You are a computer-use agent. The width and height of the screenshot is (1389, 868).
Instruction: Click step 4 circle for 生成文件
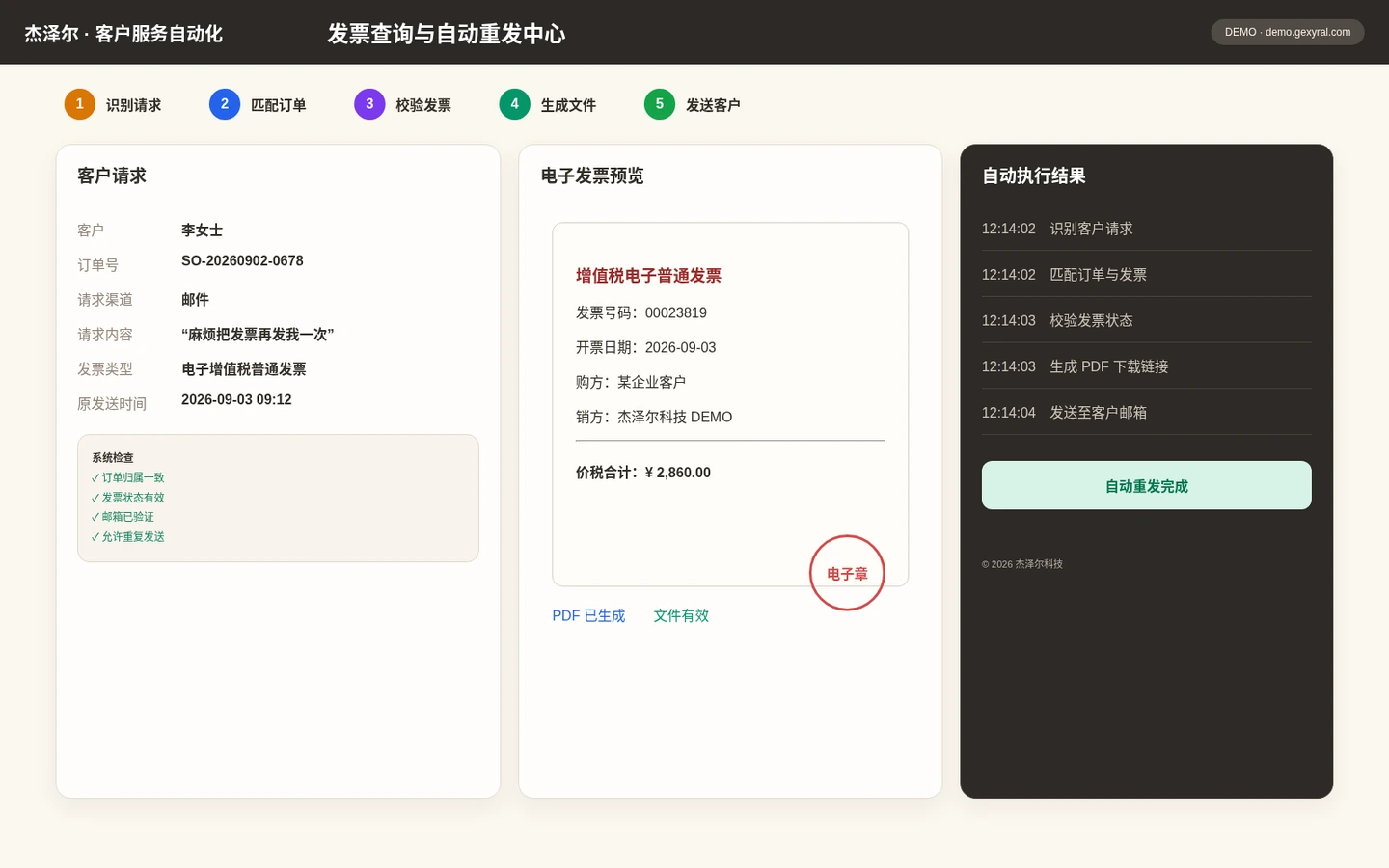[x=514, y=104]
